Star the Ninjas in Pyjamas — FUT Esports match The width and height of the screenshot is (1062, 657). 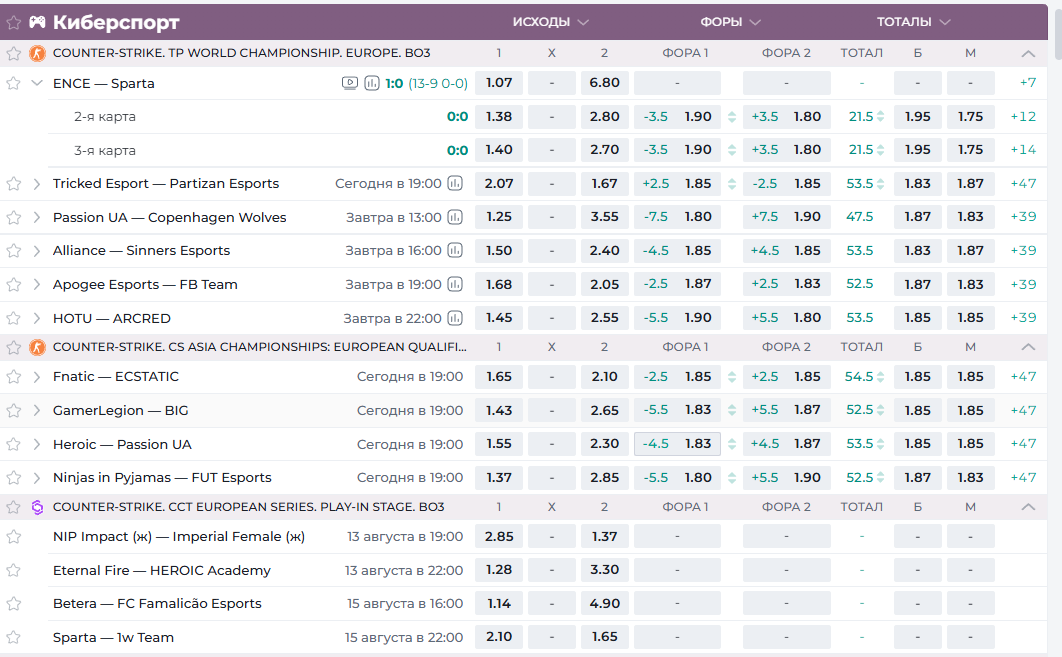[x=14, y=478]
